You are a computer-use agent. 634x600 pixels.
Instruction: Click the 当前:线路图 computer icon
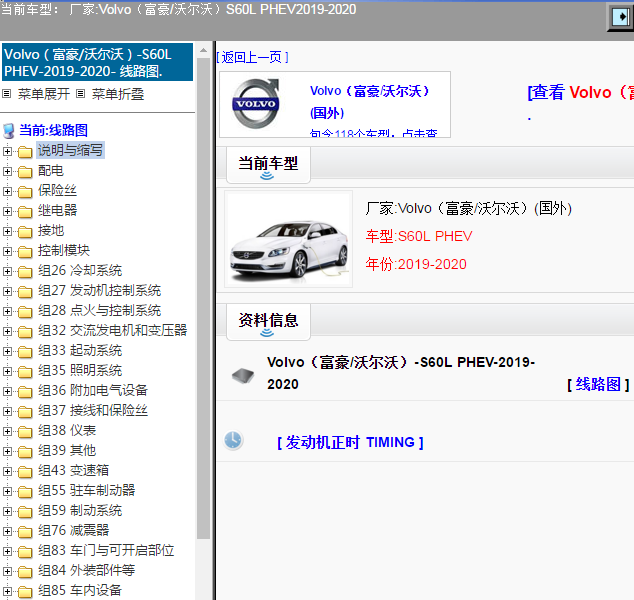coord(8,131)
